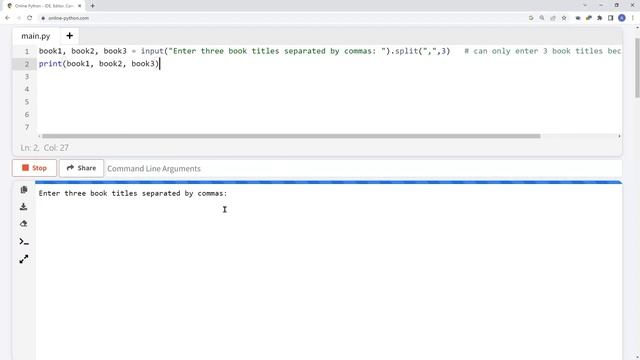Reload the online-python page
Viewport: 640px width, 360px height.
29,18
